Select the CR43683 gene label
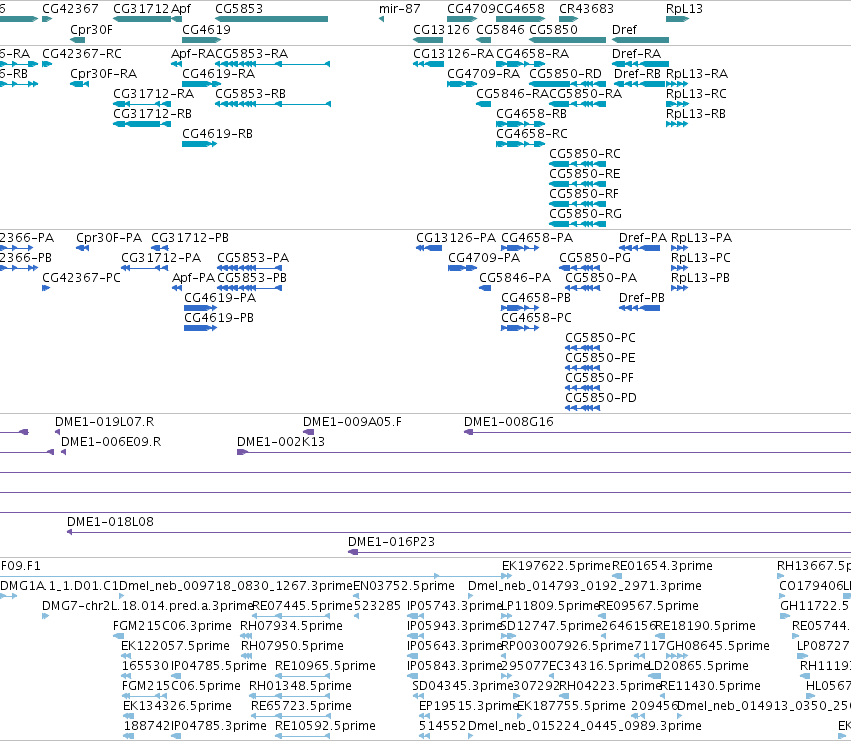Screen dimensions: 851x741 click(586, 9)
